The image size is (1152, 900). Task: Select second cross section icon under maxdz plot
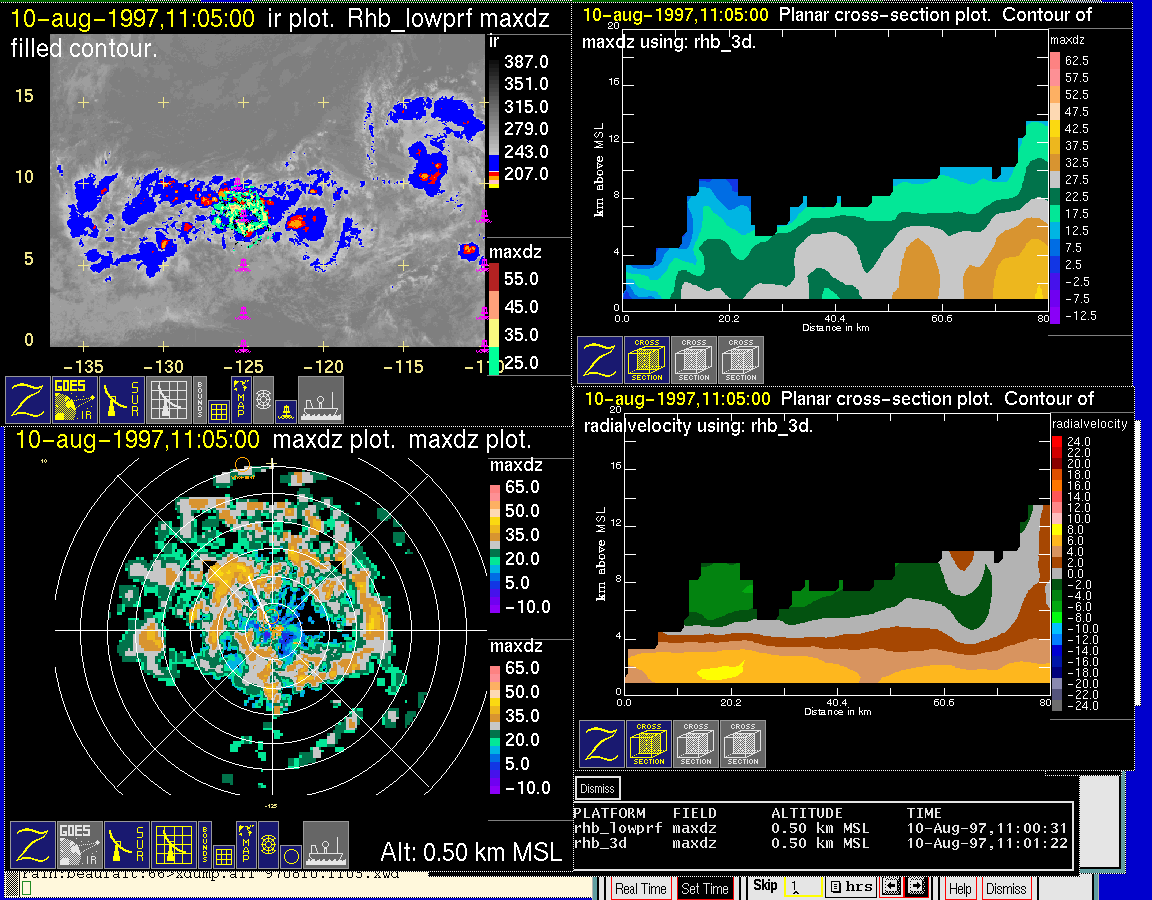[694, 360]
